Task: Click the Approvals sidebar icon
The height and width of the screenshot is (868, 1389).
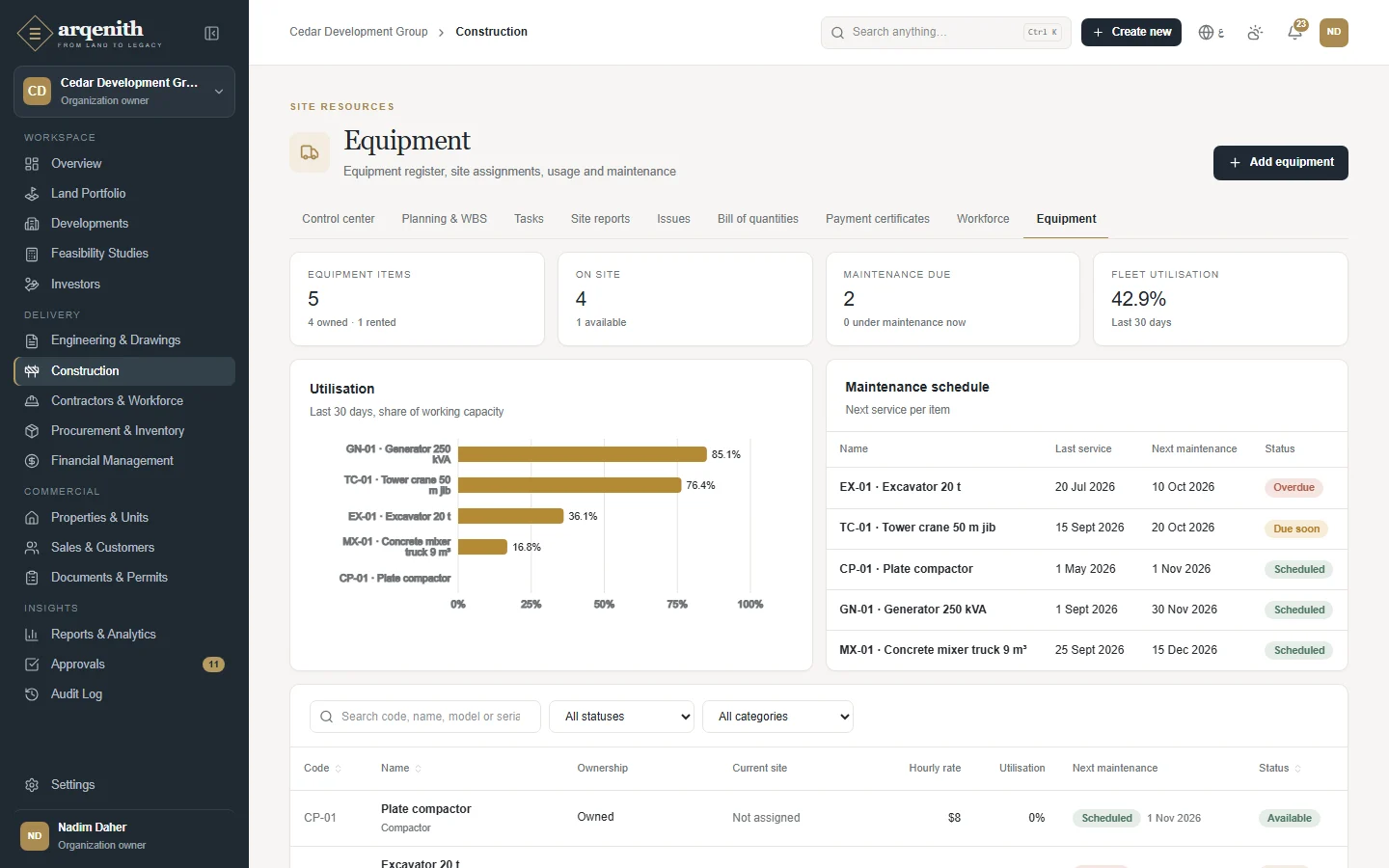Action: click(x=32, y=665)
